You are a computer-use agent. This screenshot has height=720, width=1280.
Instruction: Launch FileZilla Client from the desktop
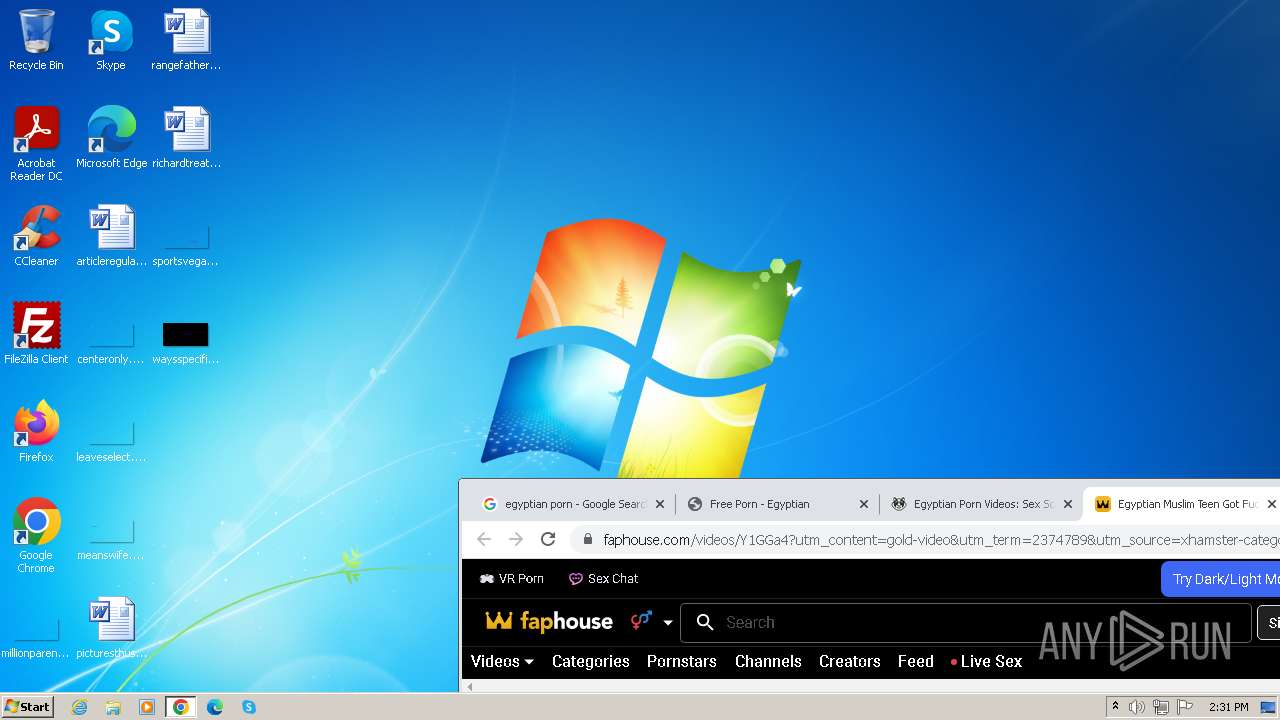tap(36, 334)
